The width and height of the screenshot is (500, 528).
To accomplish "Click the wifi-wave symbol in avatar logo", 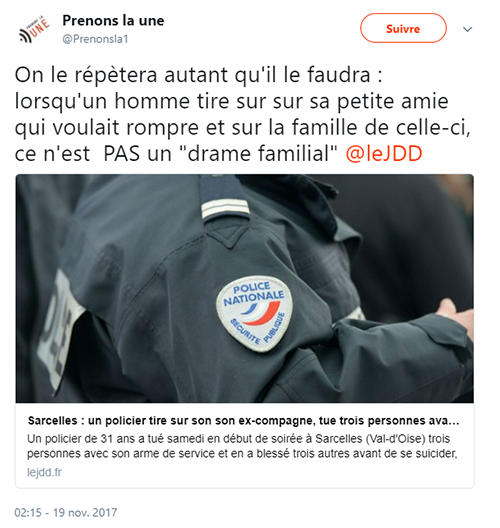I will point(26,36).
